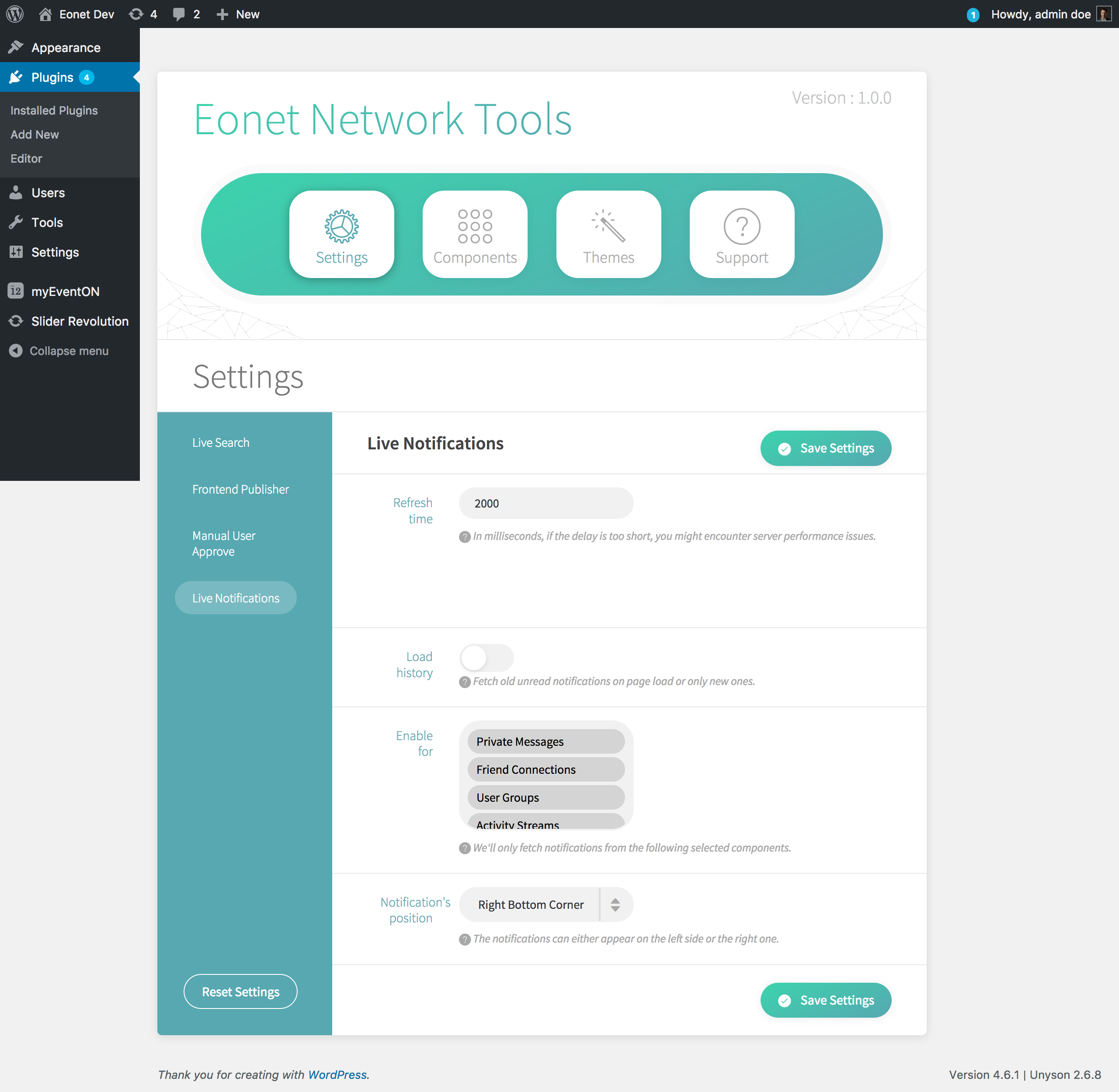Image resolution: width=1119 pixels, height=1092 pixels.
Task: Click the Collapse menu arrow icon
Action: pyautogui.click(x=16, y=351)
